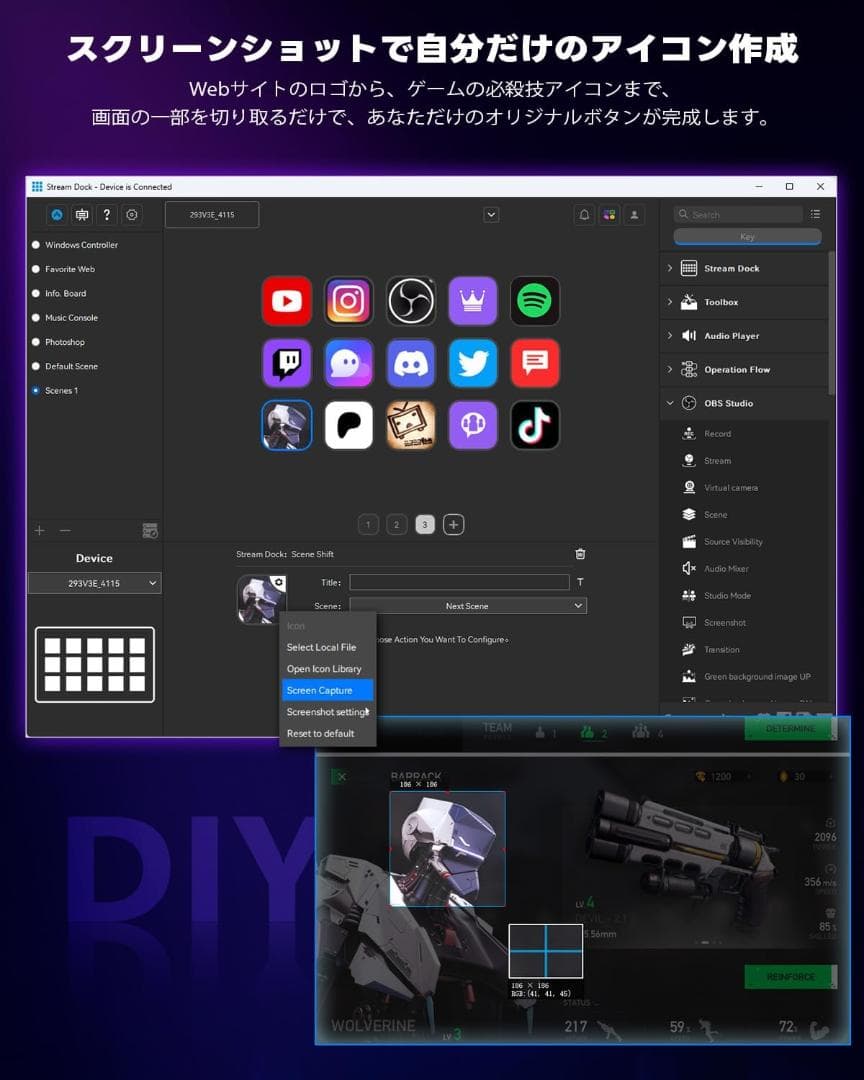
Task: Click Screen Capture in context menu
Action: pos(328,690)
